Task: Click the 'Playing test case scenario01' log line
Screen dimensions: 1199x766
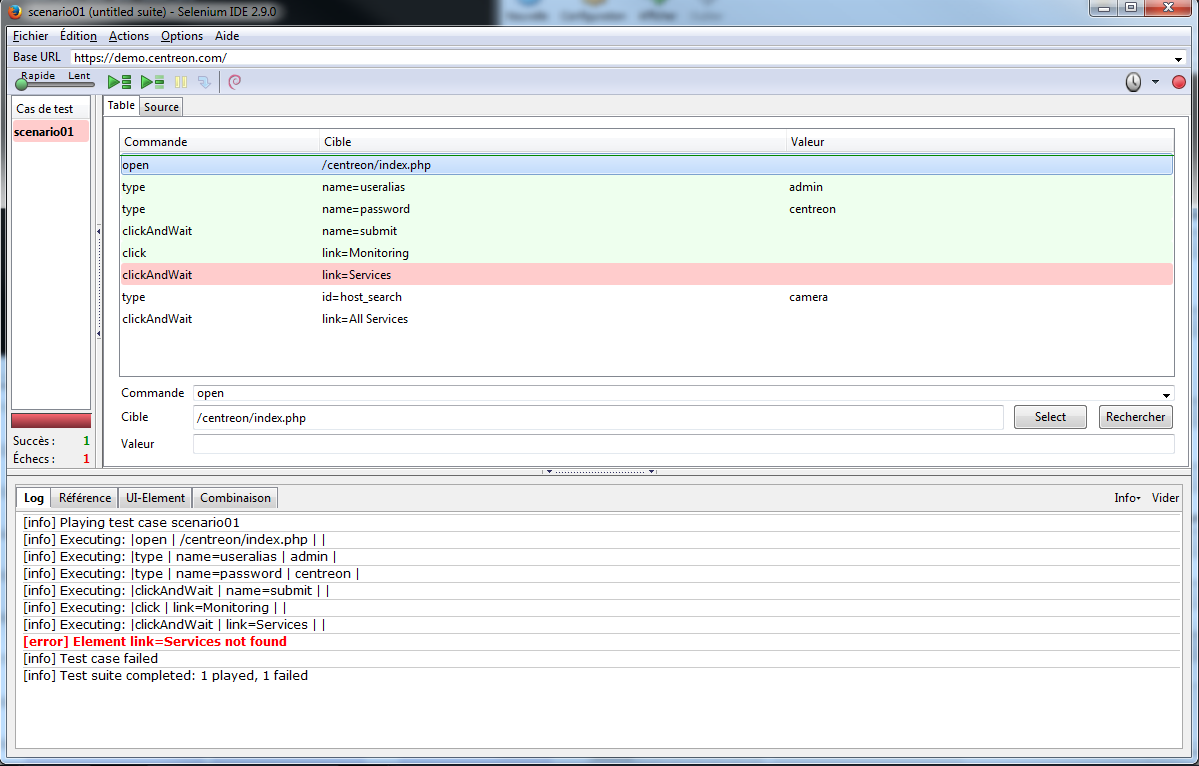Action: pos(132,523)
